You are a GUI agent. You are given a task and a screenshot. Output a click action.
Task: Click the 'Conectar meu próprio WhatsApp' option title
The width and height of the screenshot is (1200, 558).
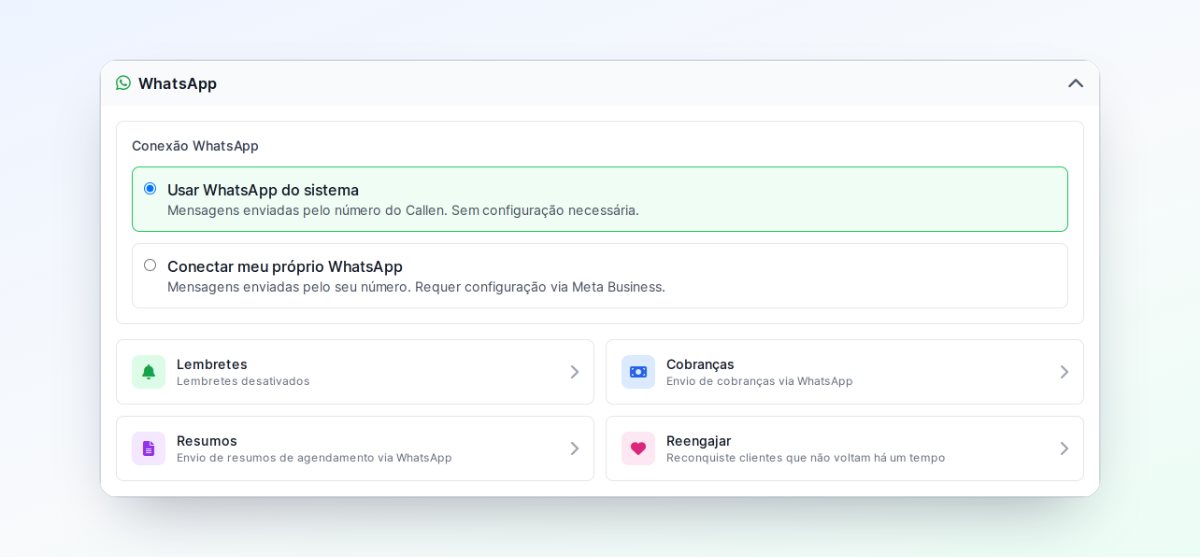click(x=285, y=266)
